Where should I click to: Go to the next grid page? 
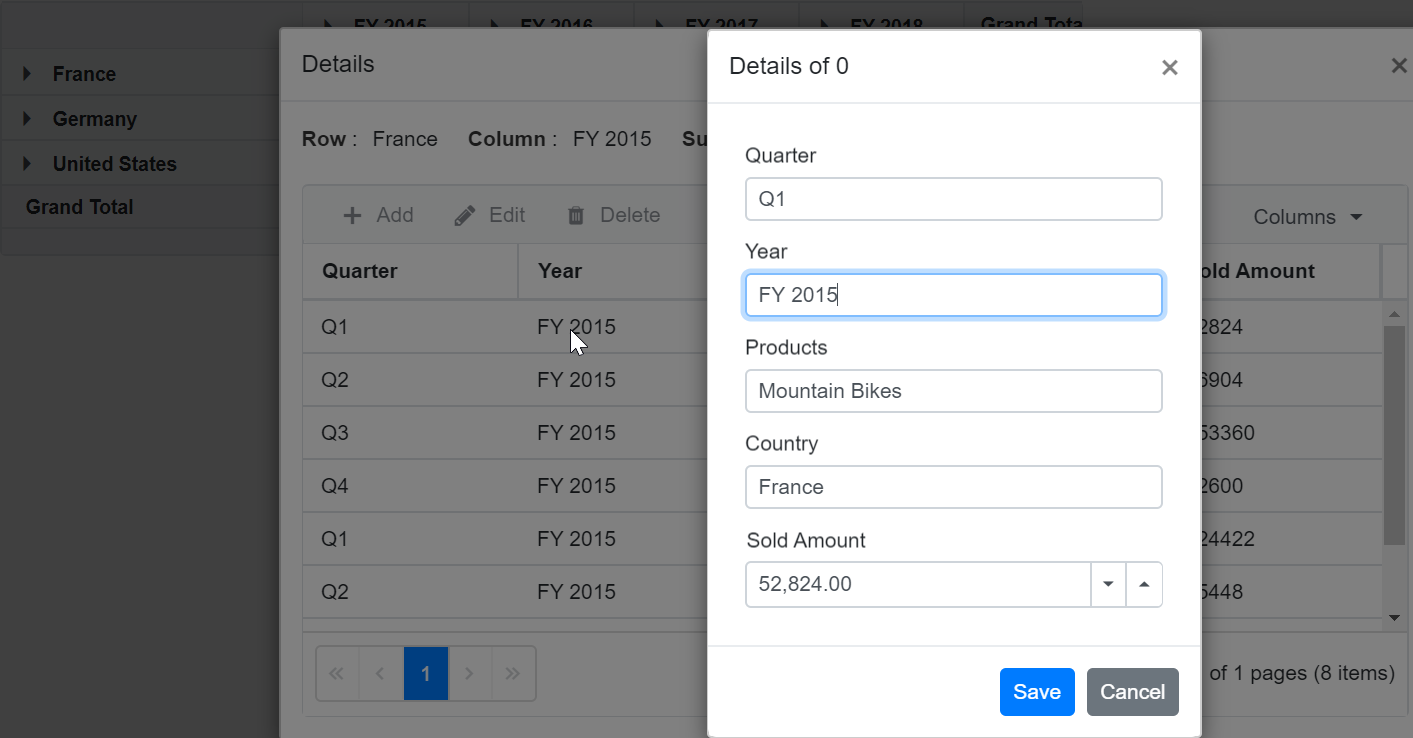pyautogui.click(x=469, y=673)
